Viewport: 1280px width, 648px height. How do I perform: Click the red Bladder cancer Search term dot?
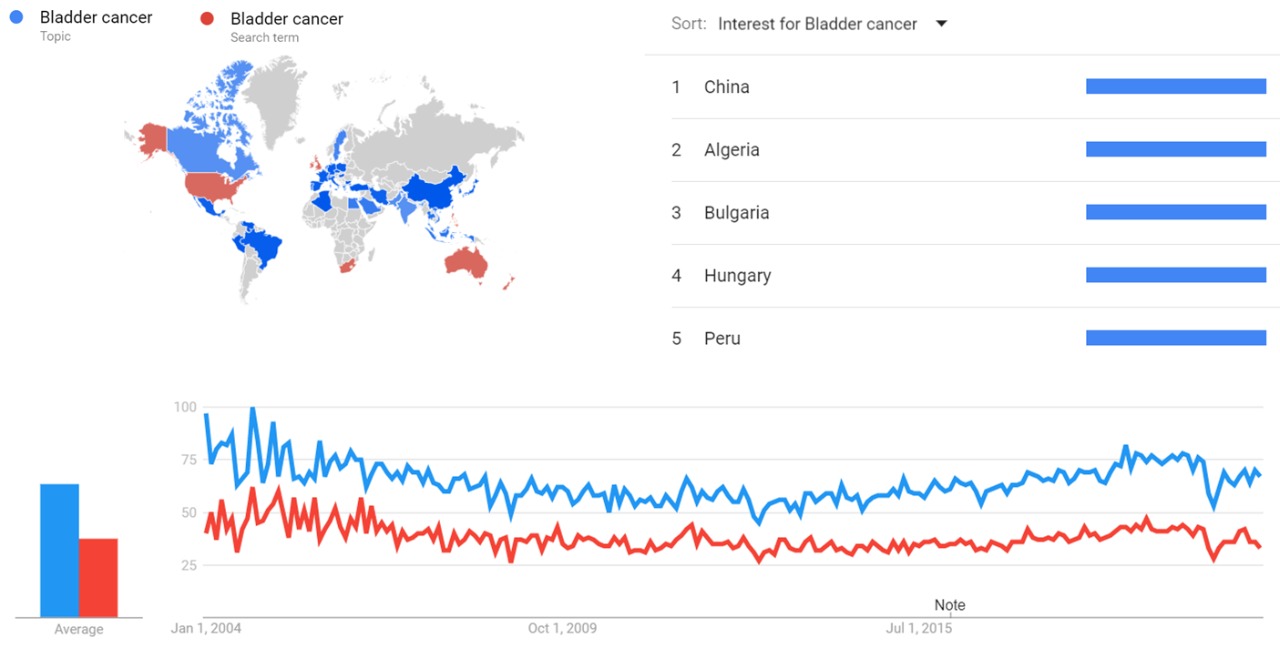pos(207,19)
